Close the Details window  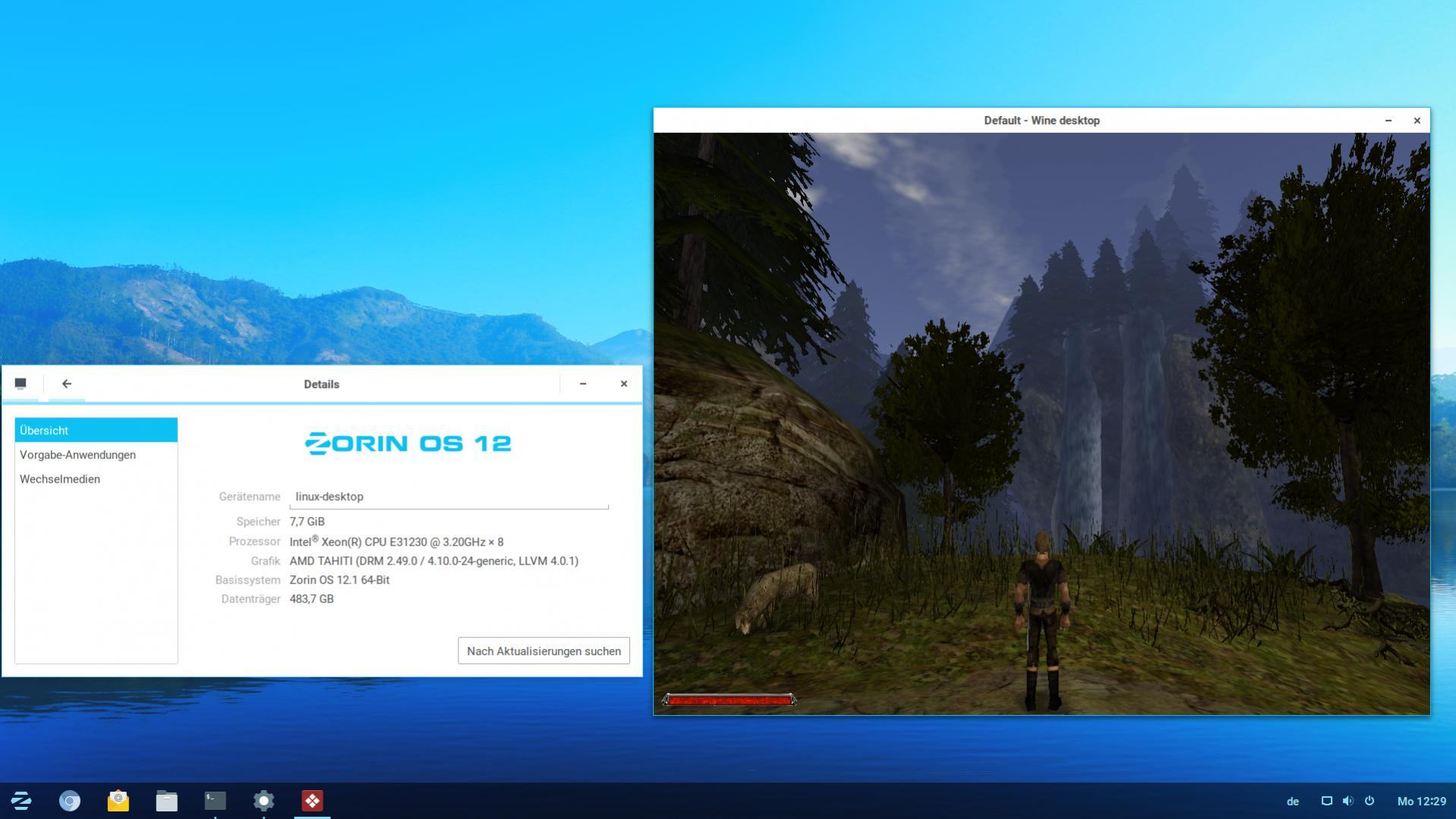pyautogui.click(x=624, y=384)
